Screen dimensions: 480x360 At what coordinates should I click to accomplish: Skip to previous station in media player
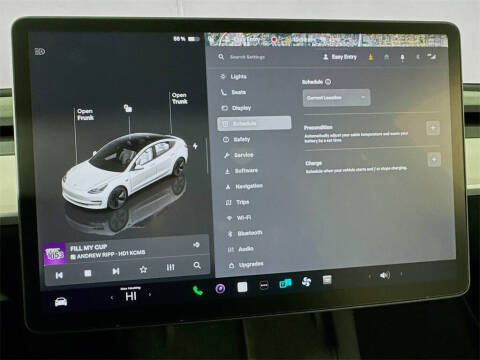59,275
